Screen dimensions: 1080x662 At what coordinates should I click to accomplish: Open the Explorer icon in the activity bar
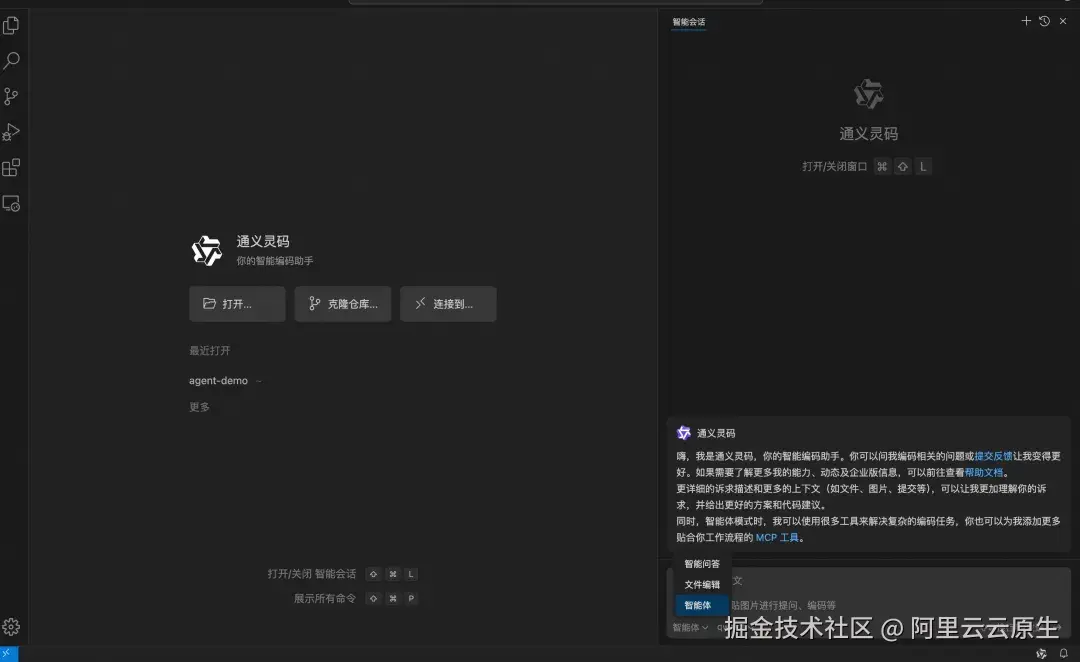point(13,25)
